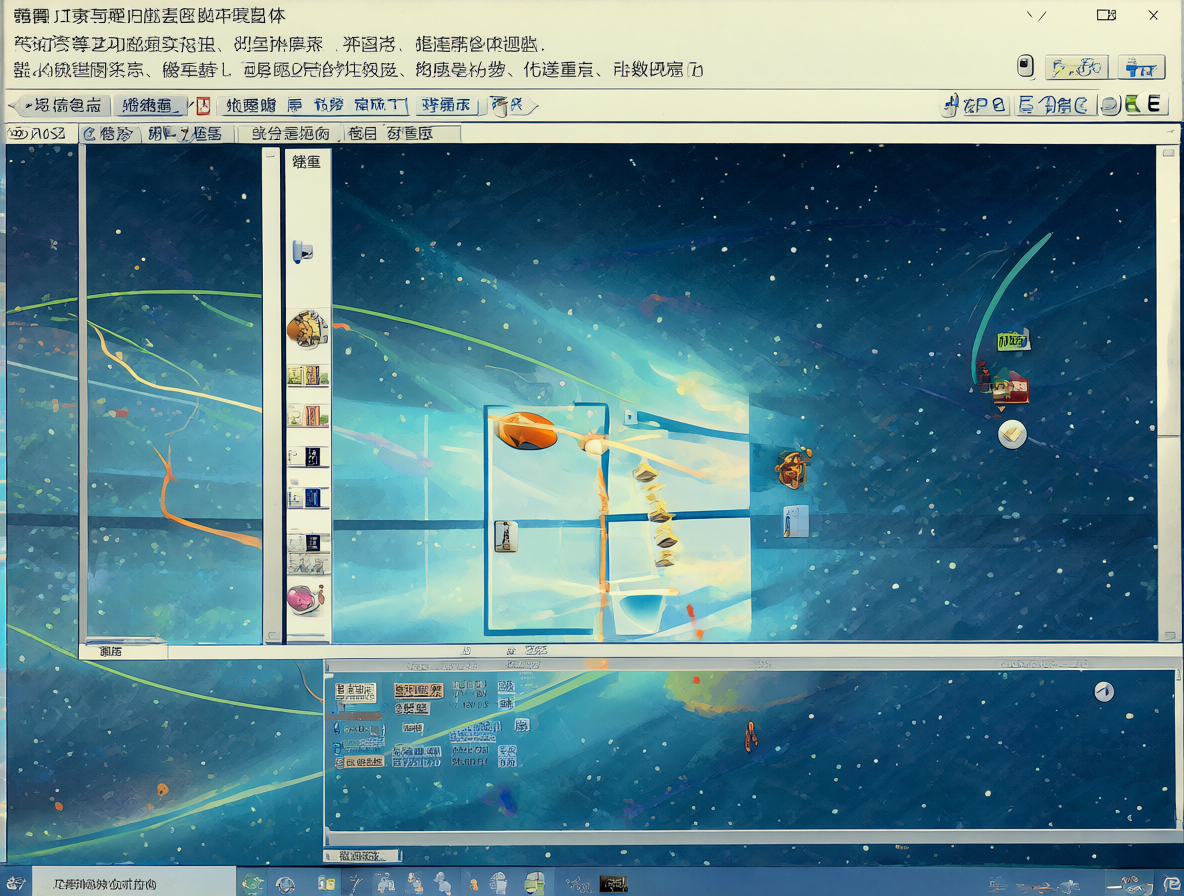Screen dimensions: 1184x896
Task: Select the orange robot icon on the canvas
Action: pyautogui.click(x=793, y=467)
